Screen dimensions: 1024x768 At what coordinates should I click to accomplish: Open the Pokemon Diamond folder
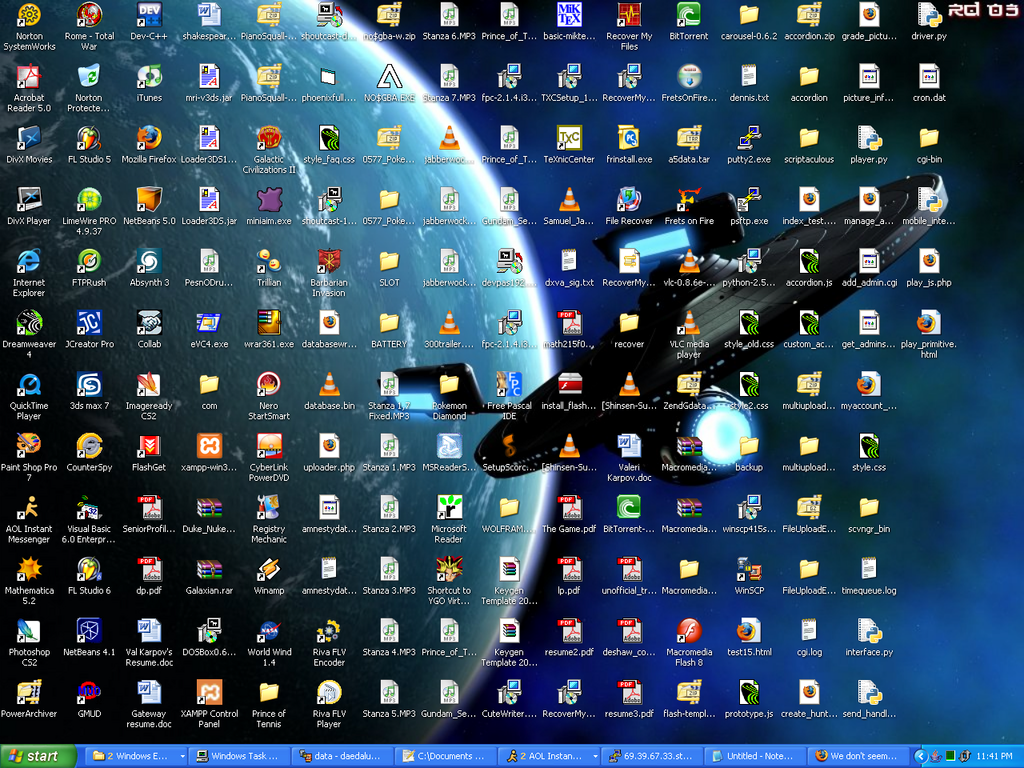449,396
